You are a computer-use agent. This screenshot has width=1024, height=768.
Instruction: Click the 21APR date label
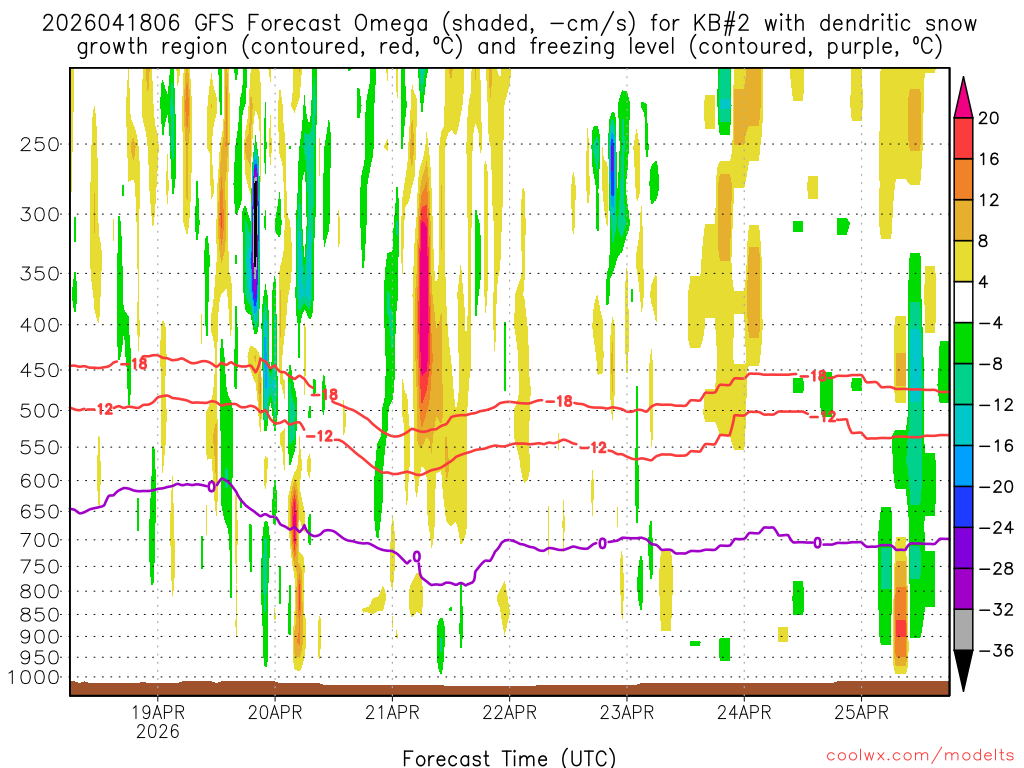(392, 712)
